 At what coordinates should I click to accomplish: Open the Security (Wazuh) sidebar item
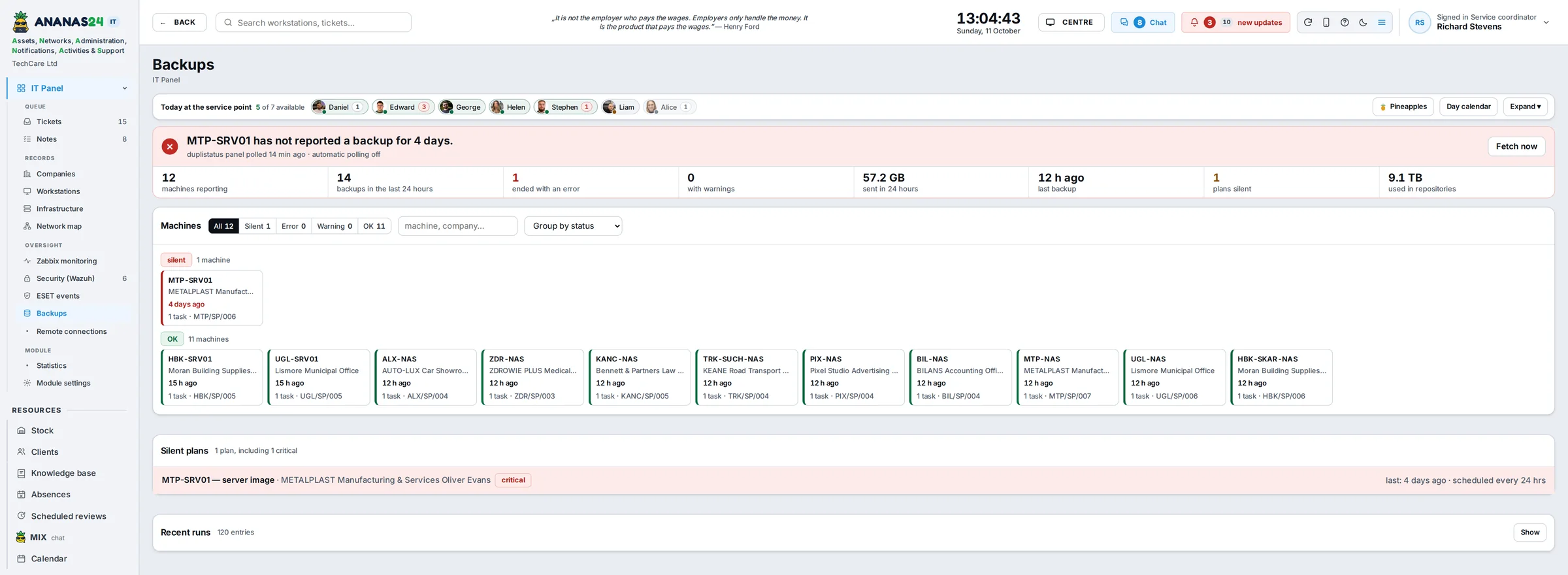click(75, 278)
